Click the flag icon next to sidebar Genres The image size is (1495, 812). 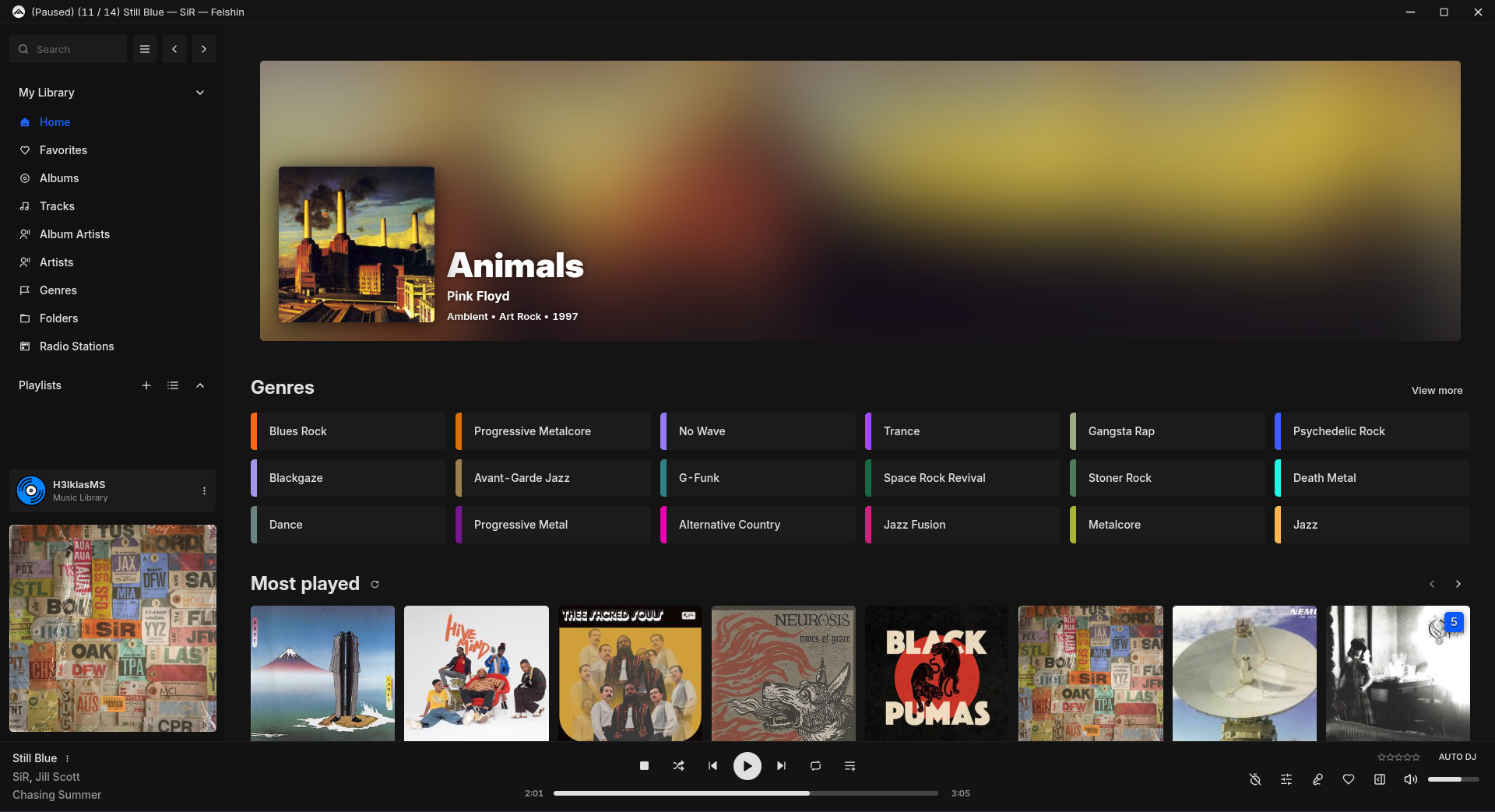point(25,290)
